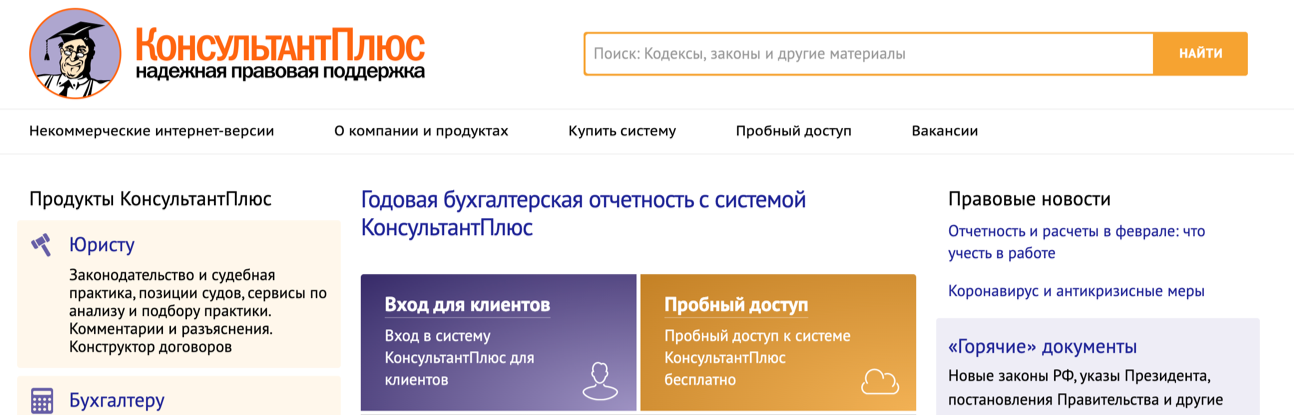Viewport: 1295px width, 415px height.
Task: Open the Юристу product link
Action: (101, 245)
